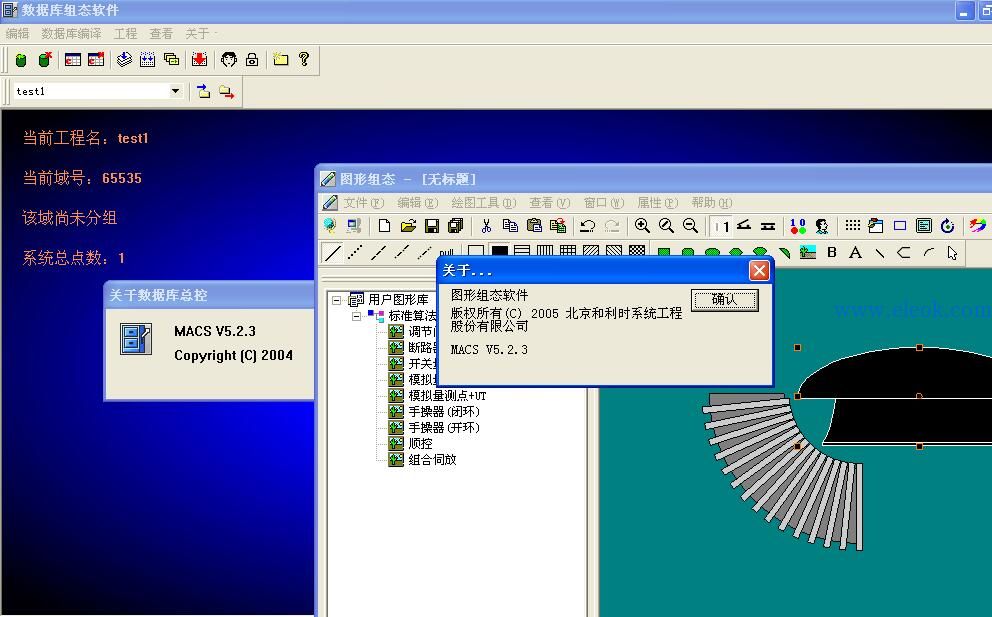Close the 关于 dialog with red X
Screen dimensions: 992x617
click(x=759, y=271)
